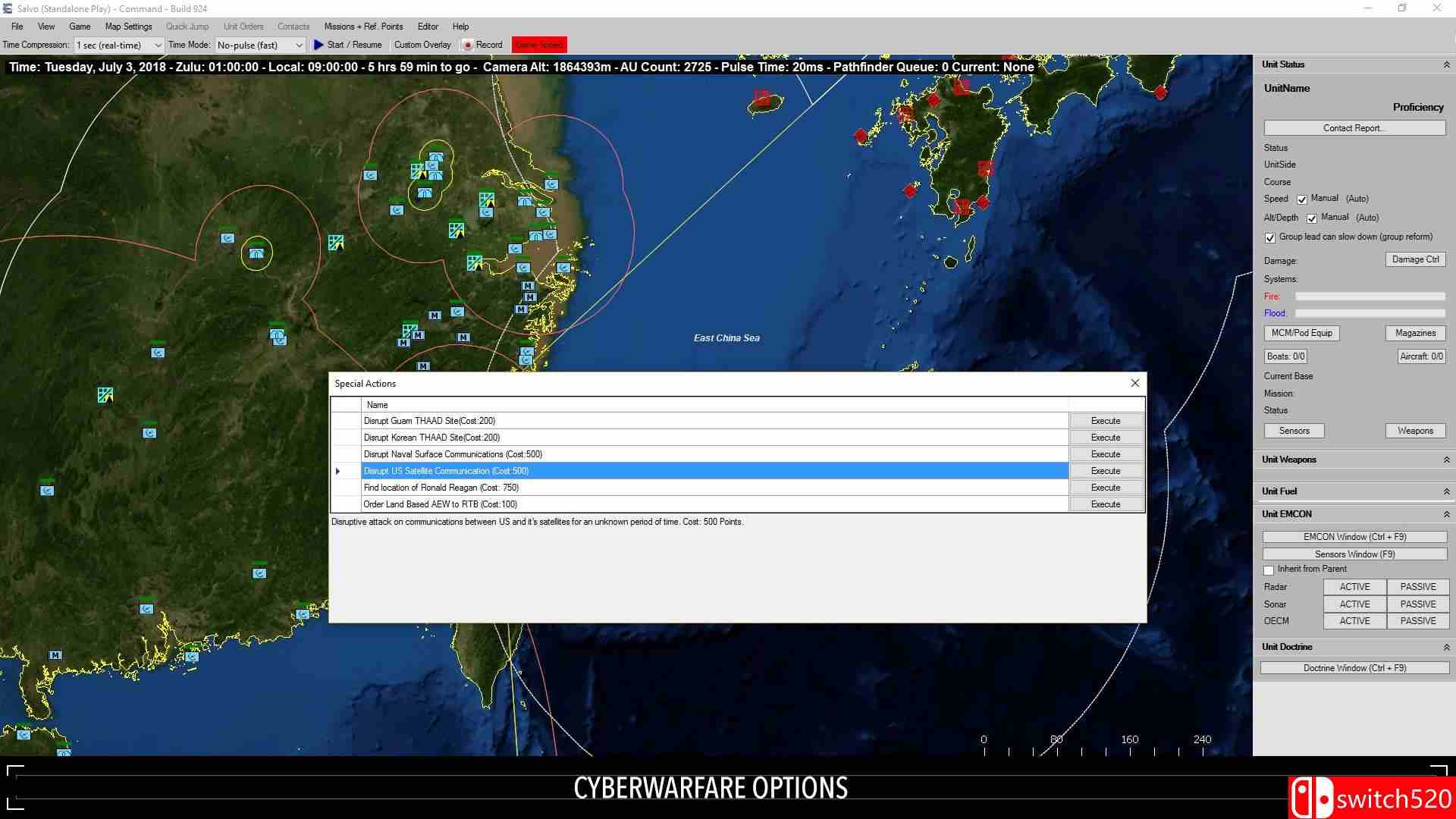The height and width of the screenshot is (819, 1456).
Task: Select the circled friendly radar unit icon
Action: (x=256, y=253)
